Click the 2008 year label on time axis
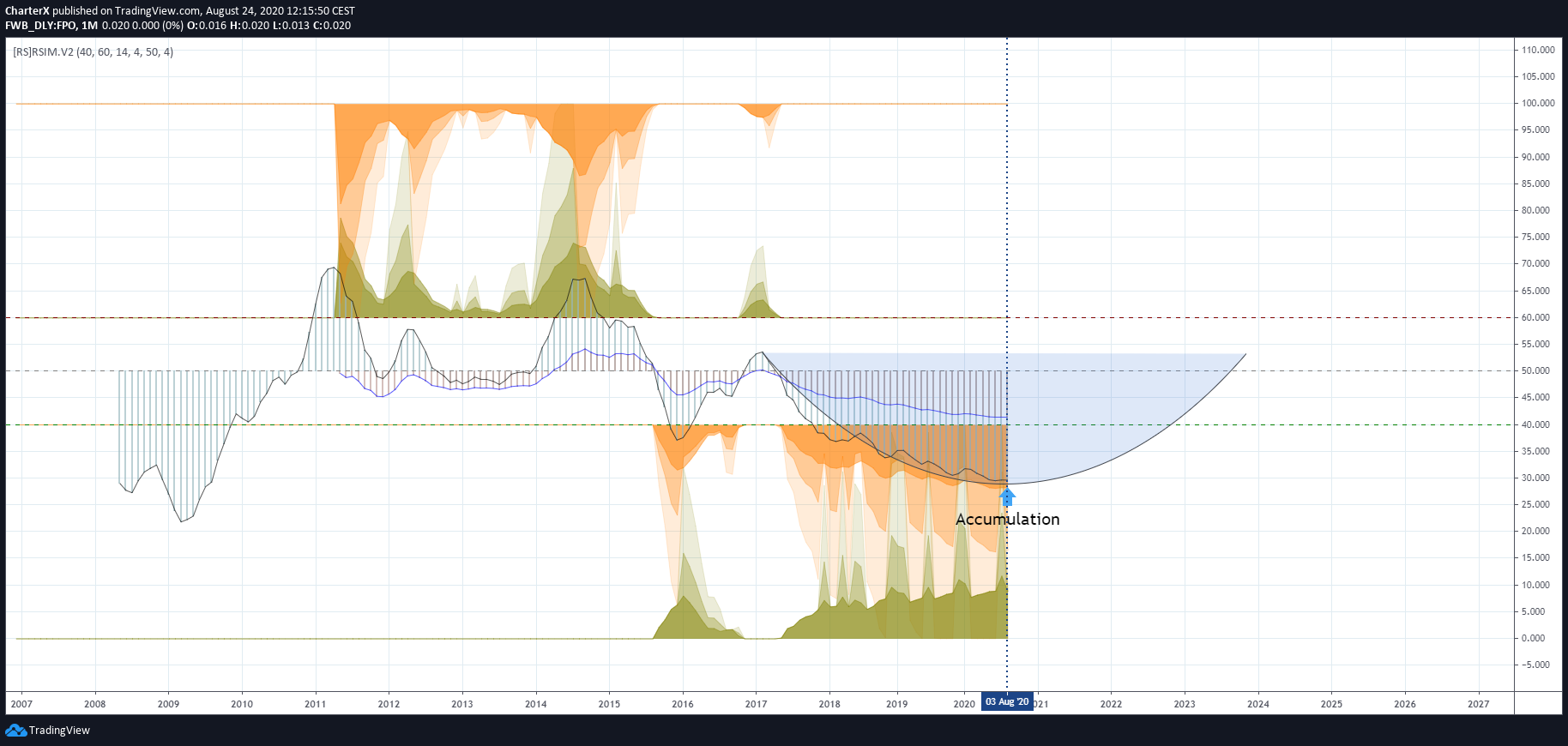The image size is (1568, 746). (x=95, y=704)
